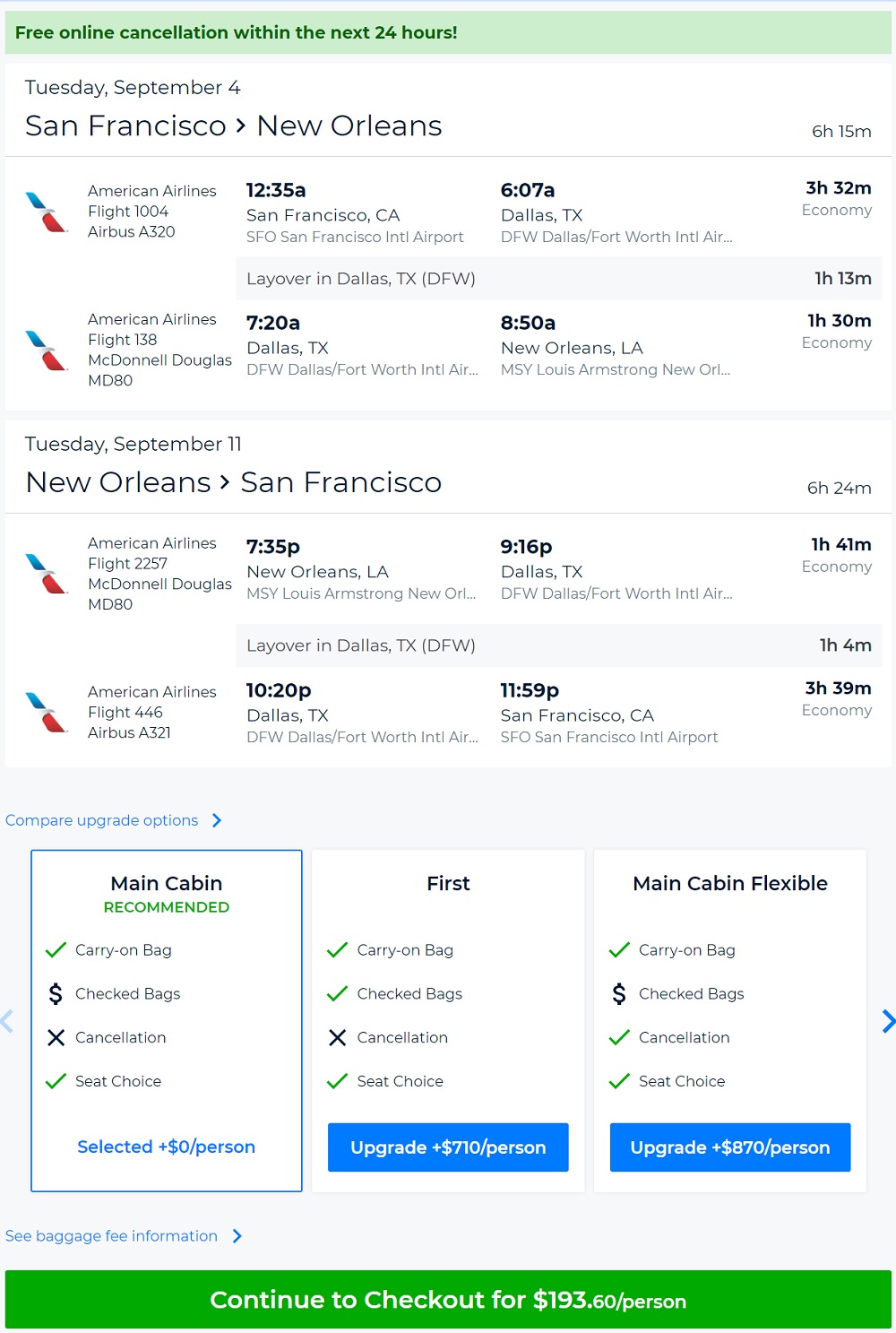
Task: Click American Airlines logo for Flight 446
Action: pos(47,713)
